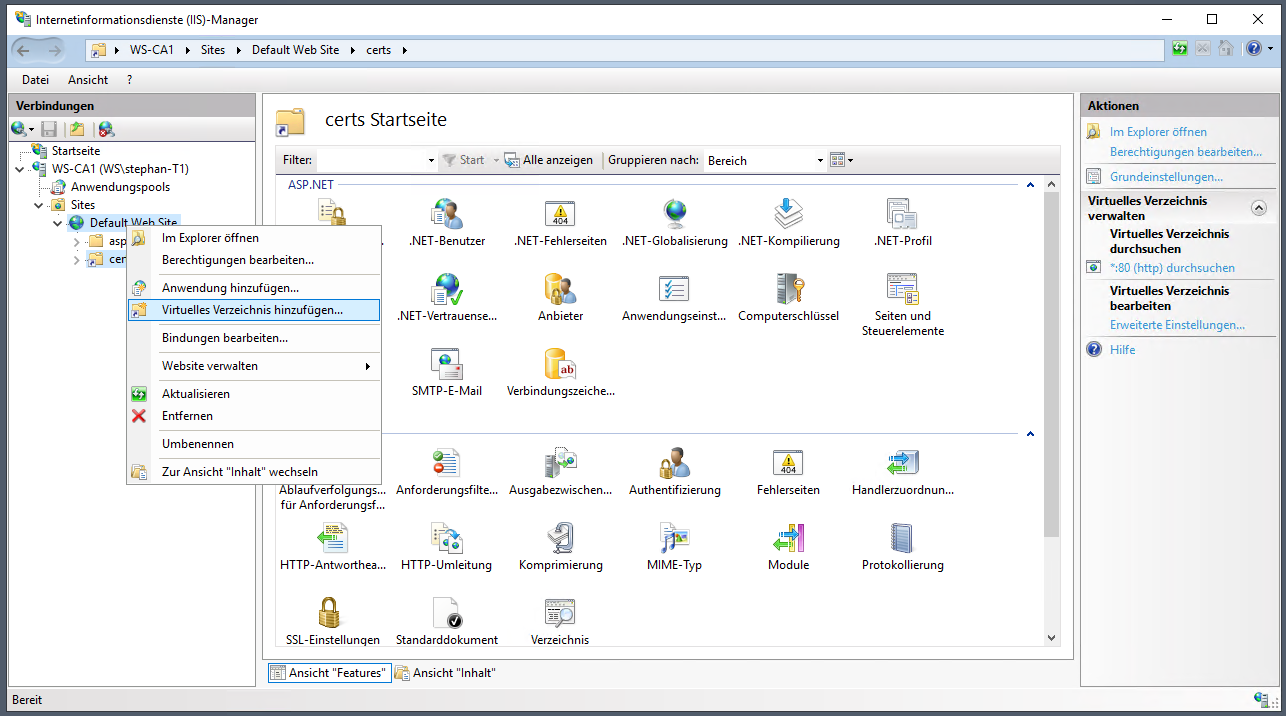Click *:80 (http) durchsuchen link
This screenshot has height=716, width=1286.
pos(1172,268)
